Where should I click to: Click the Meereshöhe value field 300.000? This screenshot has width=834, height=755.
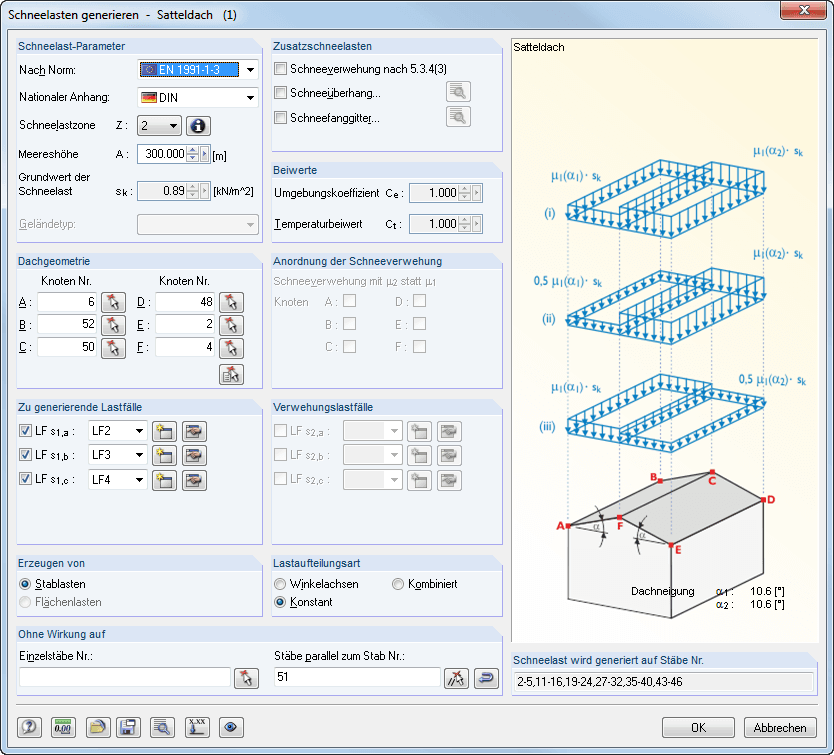coord(162,154)
